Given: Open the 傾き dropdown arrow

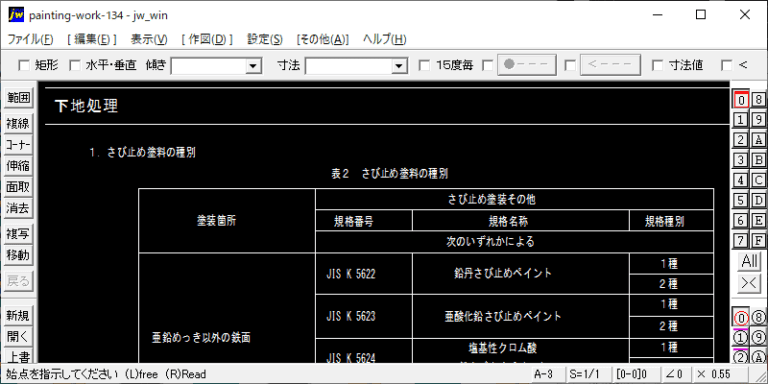Looking at the screenshot, I should (x=253, y=66).
